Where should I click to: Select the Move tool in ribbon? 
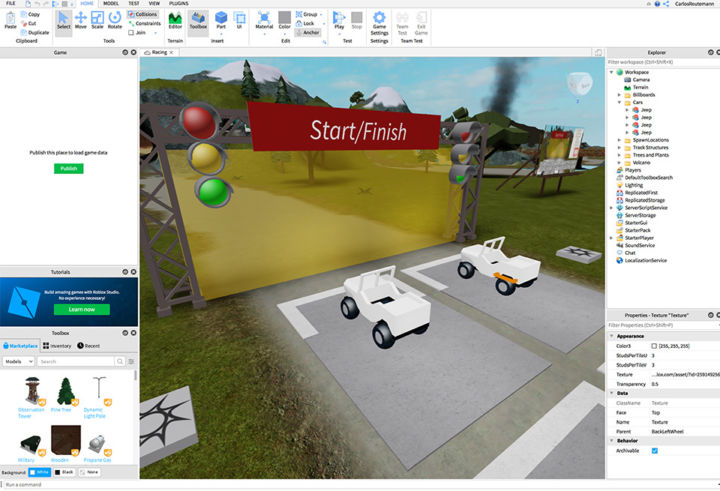[x=81, y=20]
